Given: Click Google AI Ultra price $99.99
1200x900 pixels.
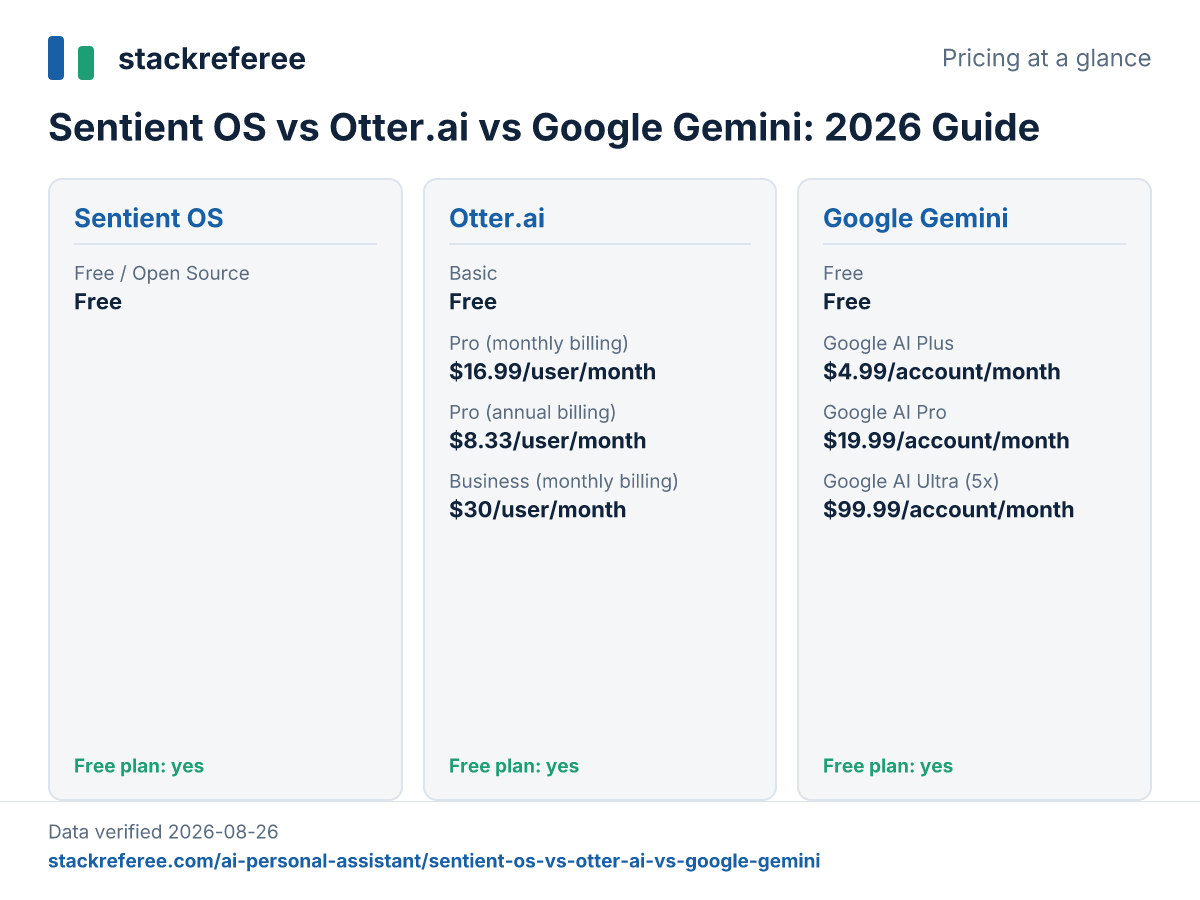Looking at the screenshot, I should [x=948, y=510].
